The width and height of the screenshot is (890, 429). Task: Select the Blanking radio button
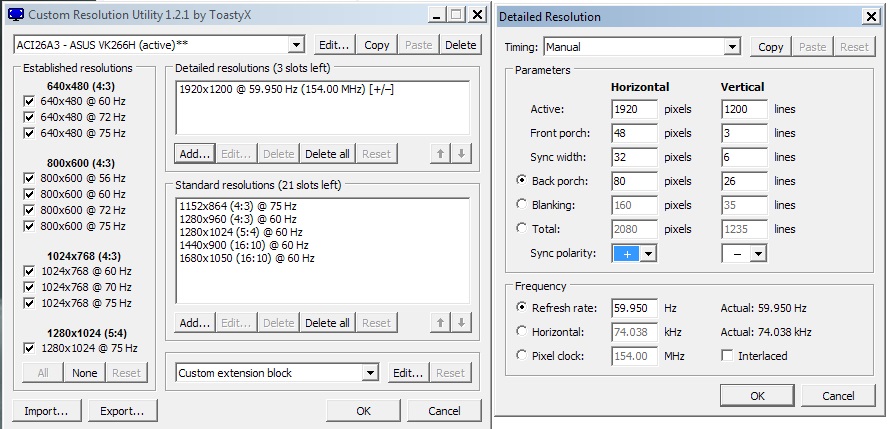(x=520, y=204)
